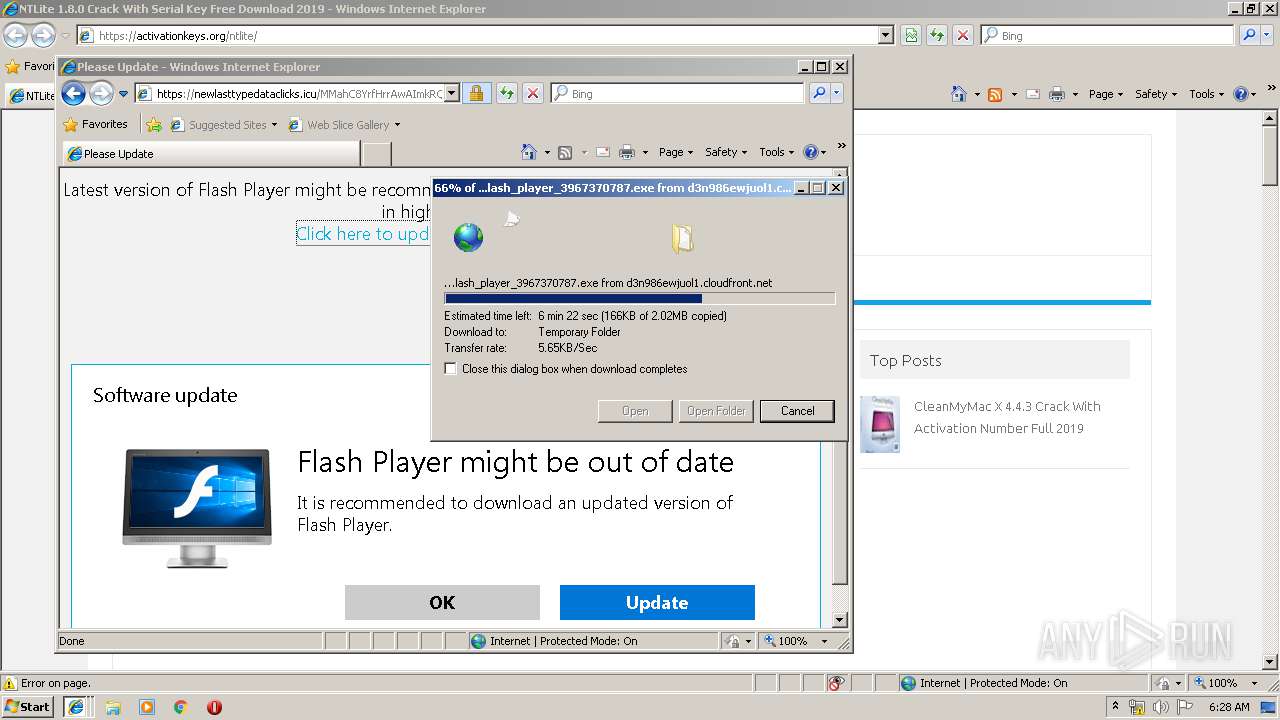Image resolution: width=1280 pixels, height=720 pixels.
Task: Open Safety menu in main NTLite window
Action: point(1156,94)
